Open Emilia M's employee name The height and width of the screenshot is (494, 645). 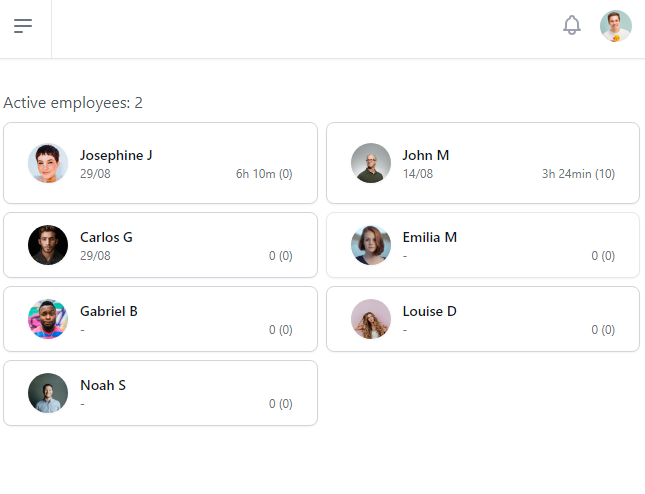(430, 237)
